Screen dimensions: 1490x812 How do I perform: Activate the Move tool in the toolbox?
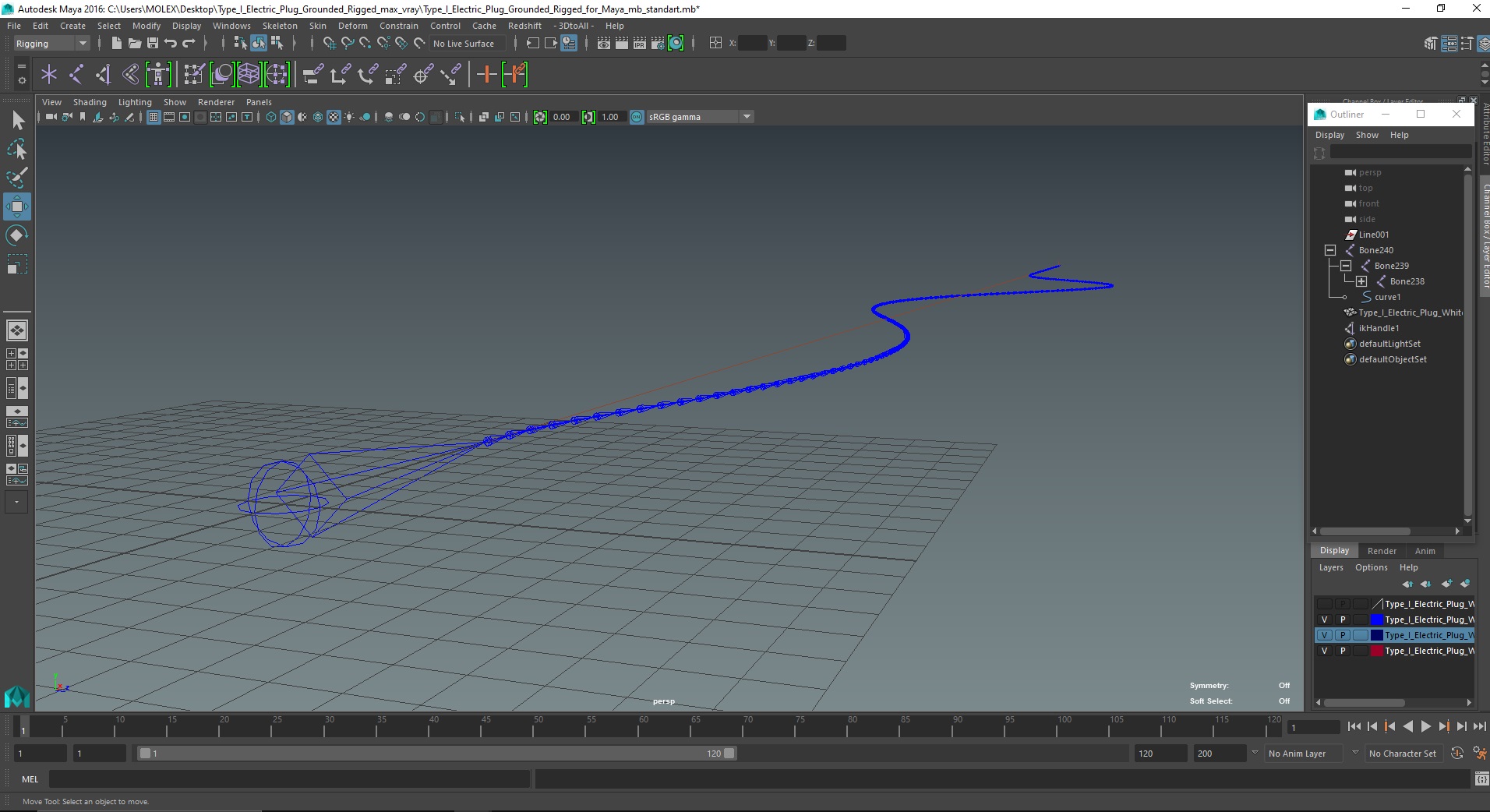(17, 207)
